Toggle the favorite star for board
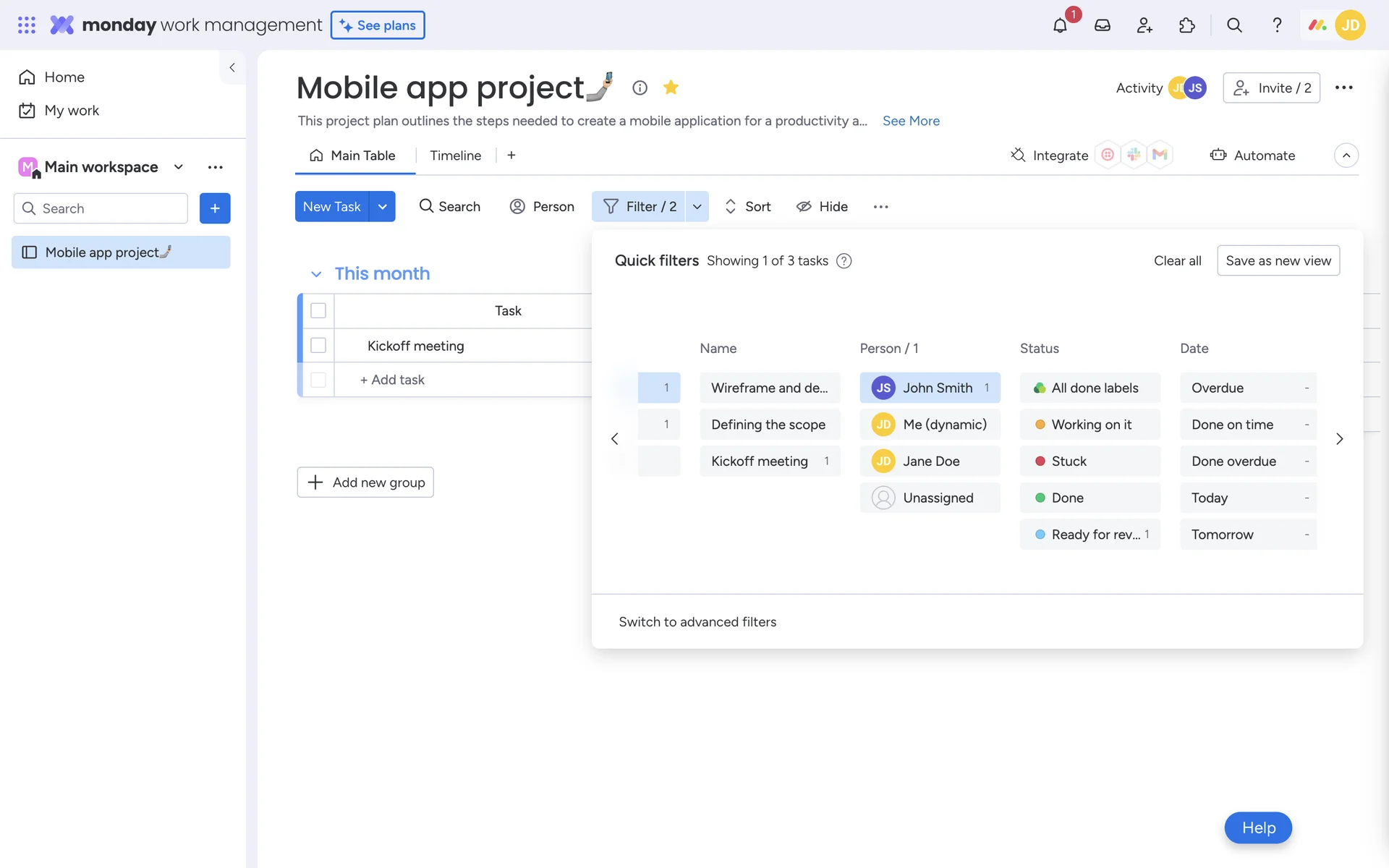The width and height of the screenshot is (1389, 868). [671, 88]
